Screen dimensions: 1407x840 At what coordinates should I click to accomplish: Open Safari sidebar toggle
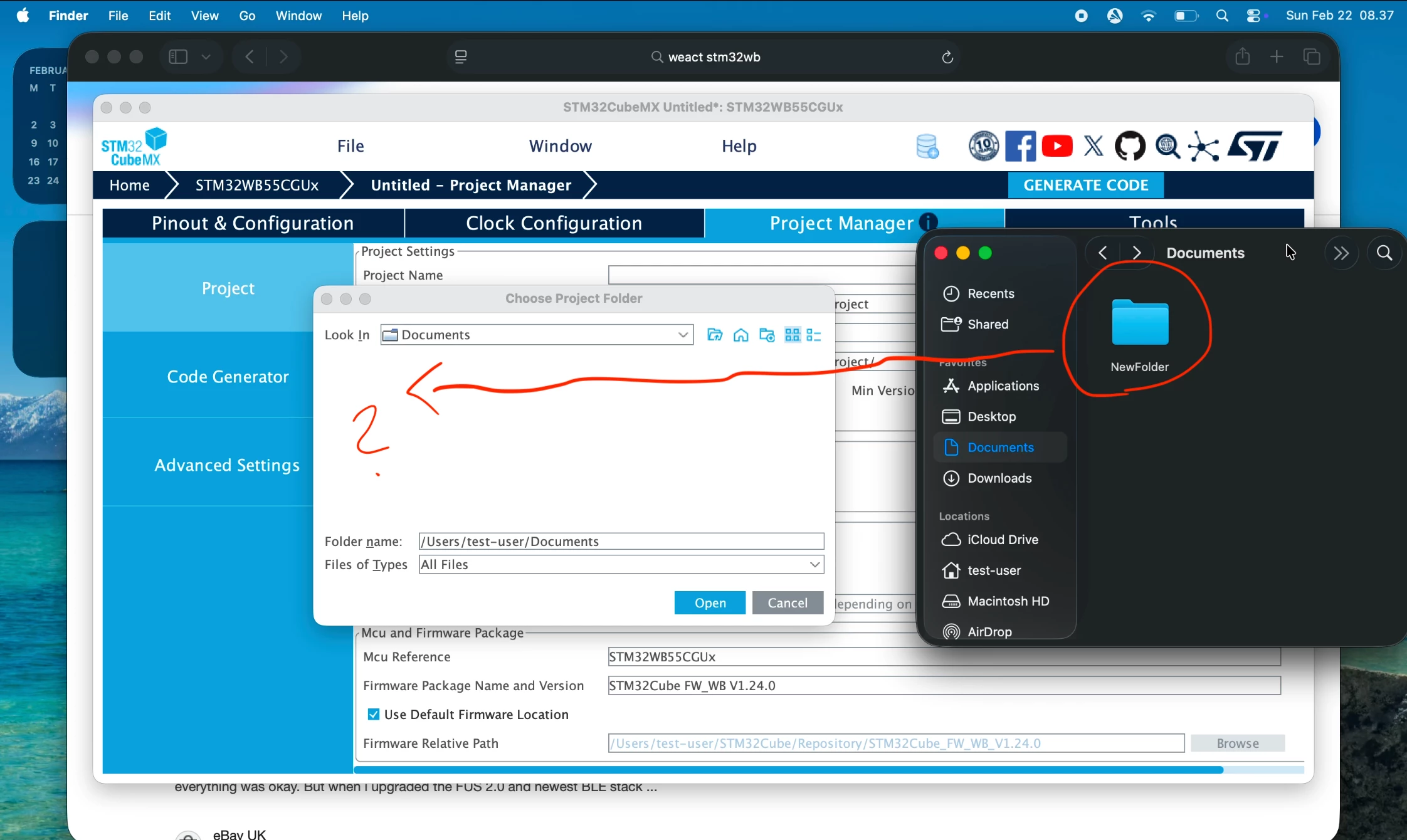point(178,57)
